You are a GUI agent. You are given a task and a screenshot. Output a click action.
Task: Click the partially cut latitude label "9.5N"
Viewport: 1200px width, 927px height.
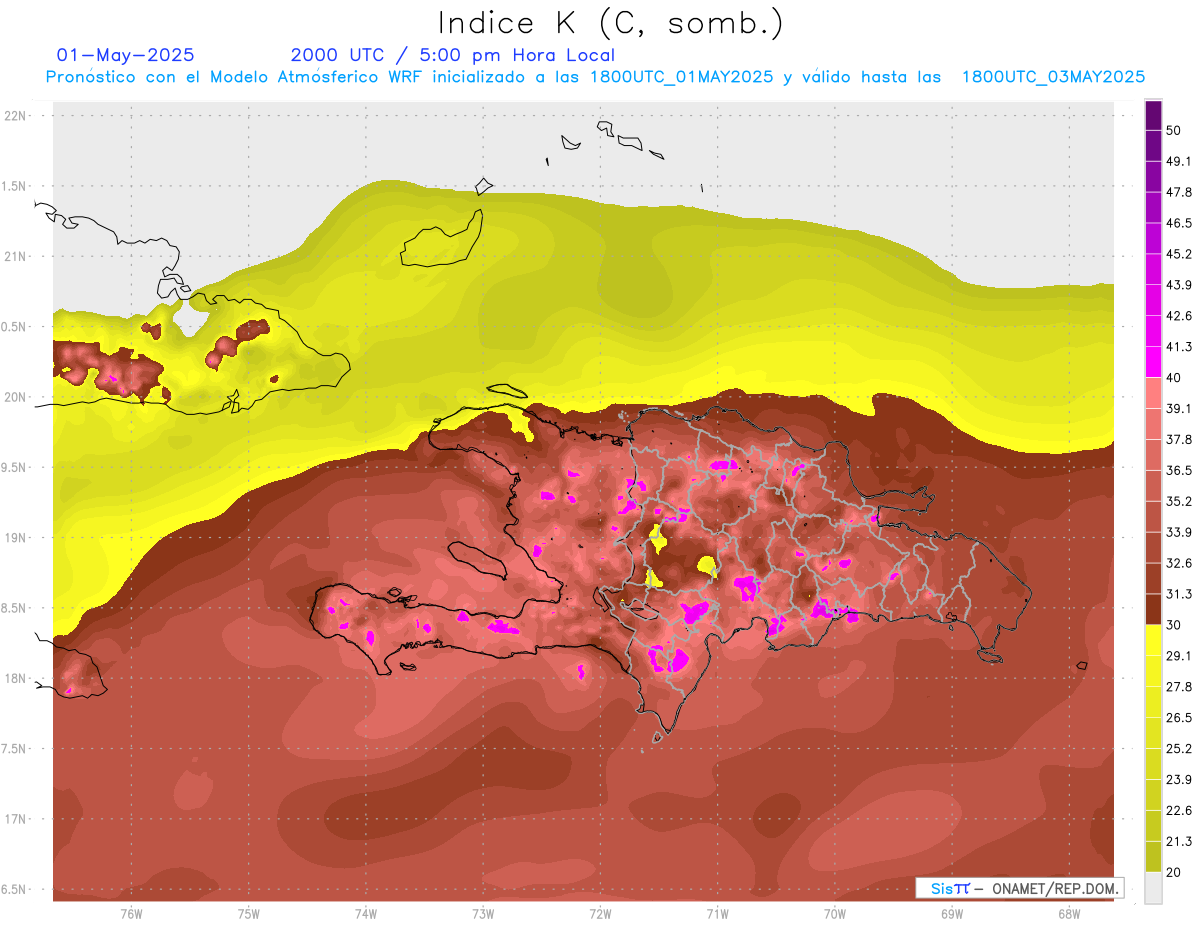[15, 467]
